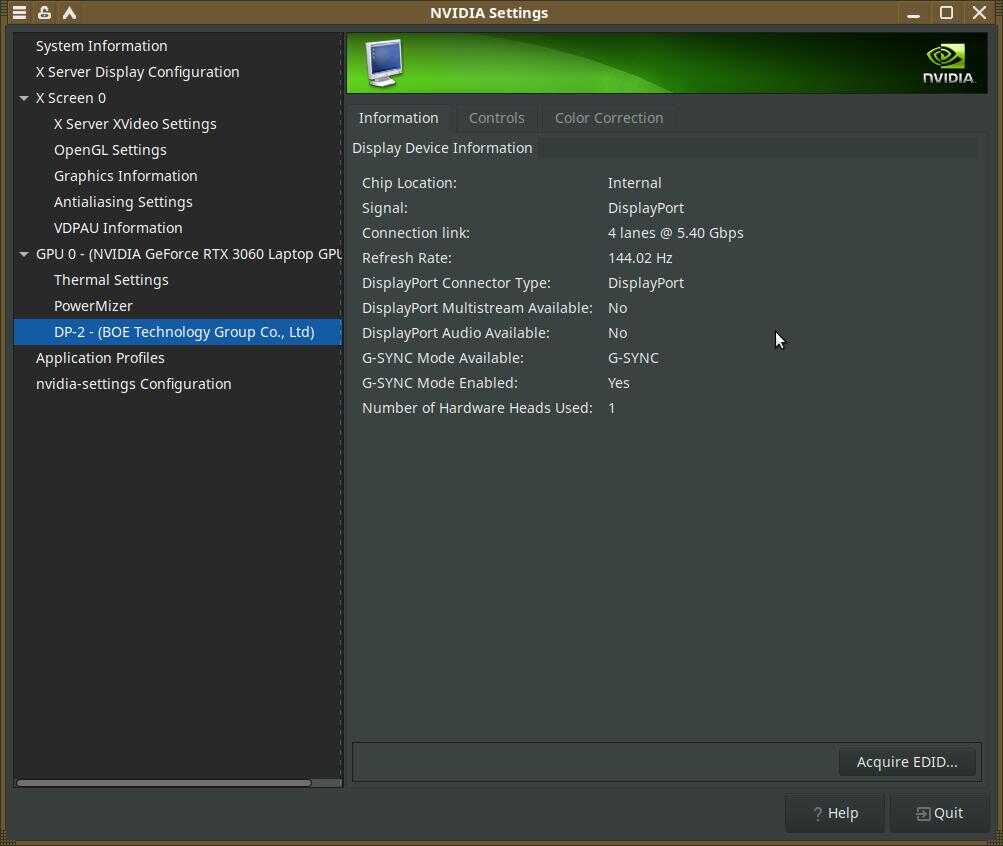Click Number of Hardware Heads Used label
This screenshot has height=846, width=1003.
[x=477, y=407]
